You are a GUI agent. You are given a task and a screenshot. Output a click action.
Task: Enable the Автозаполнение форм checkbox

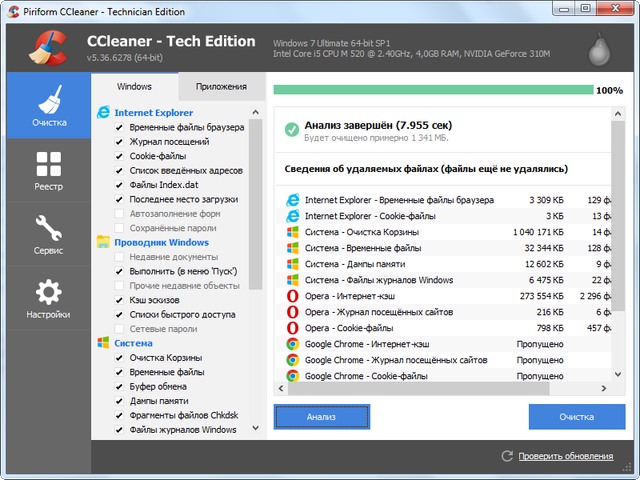(120, 214)
